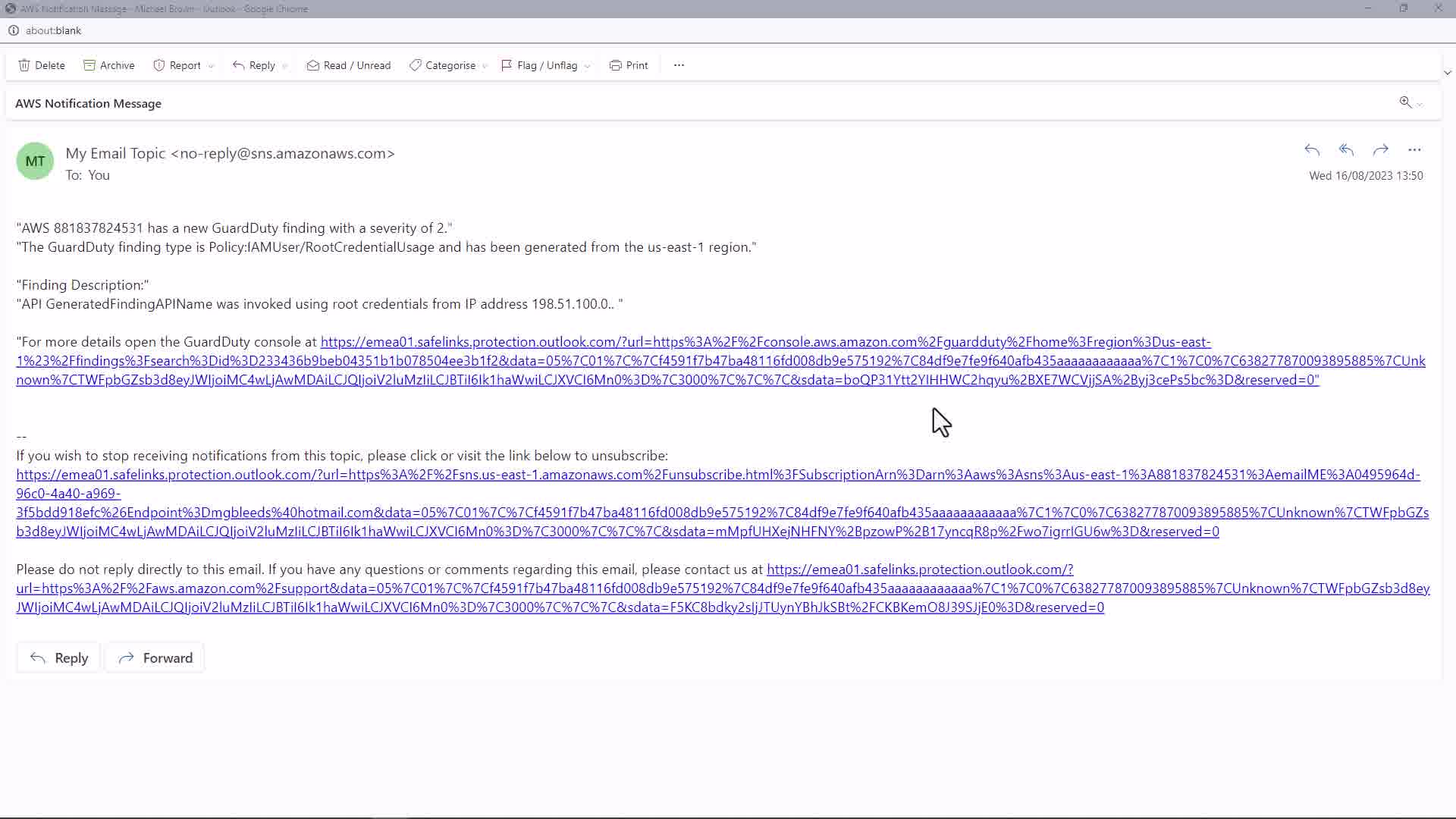Screen dimensions: 1456x819
Task: Click reply arrow icon in header
Action: point(1312,149)
